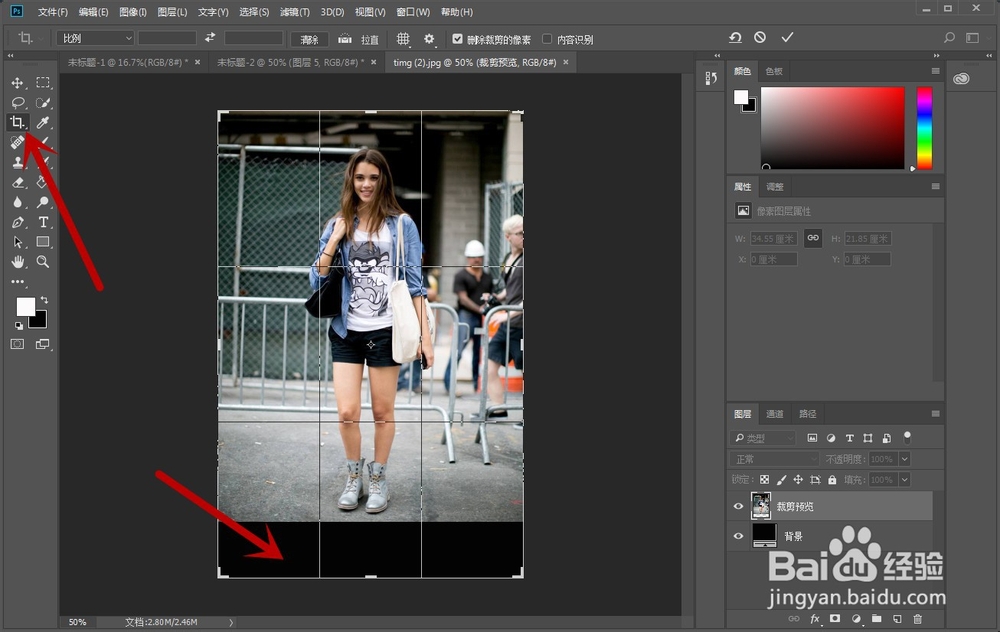Switch to the 通道 panel tab
1000x632 pixels.
(775, 414)
